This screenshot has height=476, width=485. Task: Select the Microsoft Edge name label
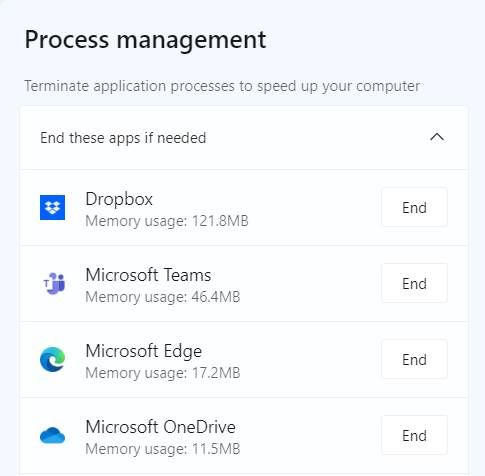pos(144,352)
